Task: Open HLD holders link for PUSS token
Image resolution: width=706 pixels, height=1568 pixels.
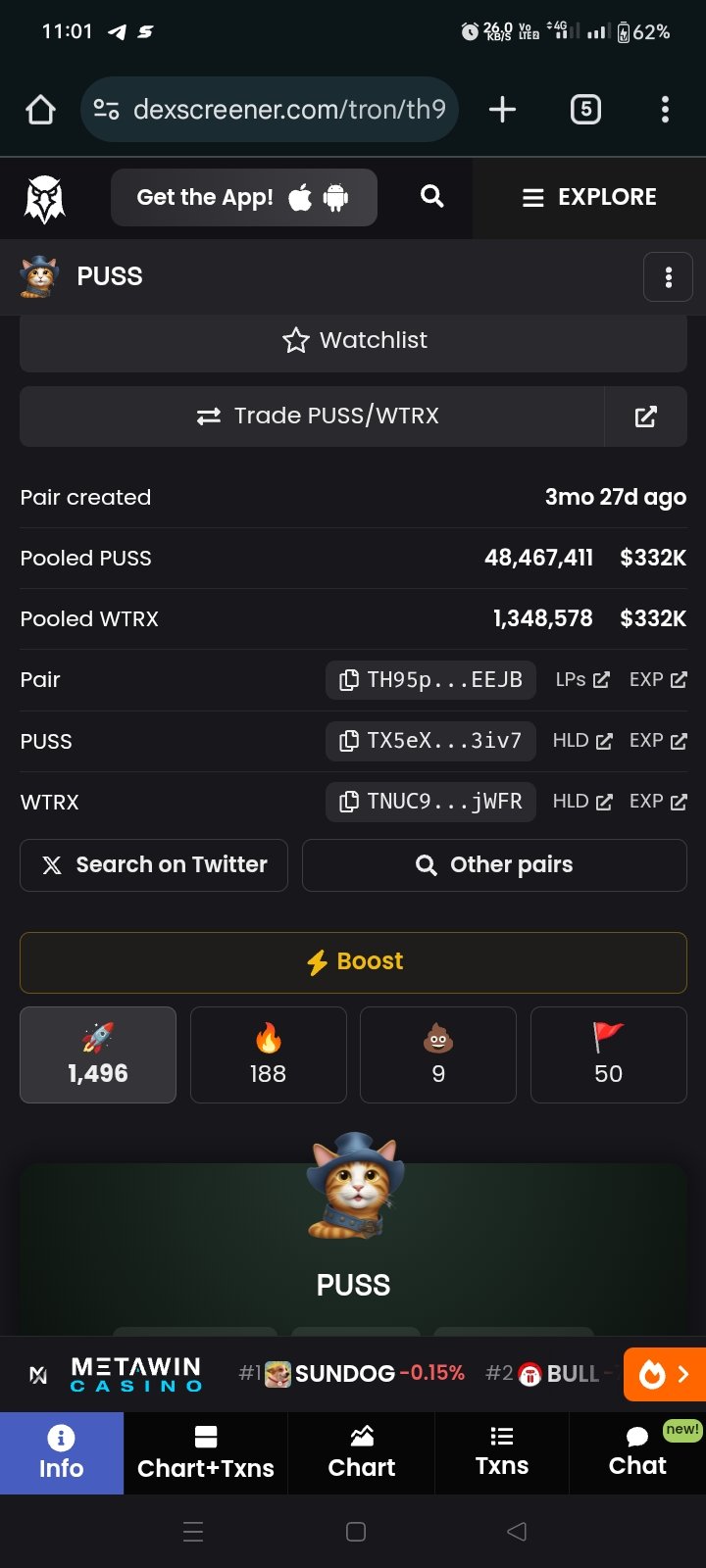Action: click(582, 741)
